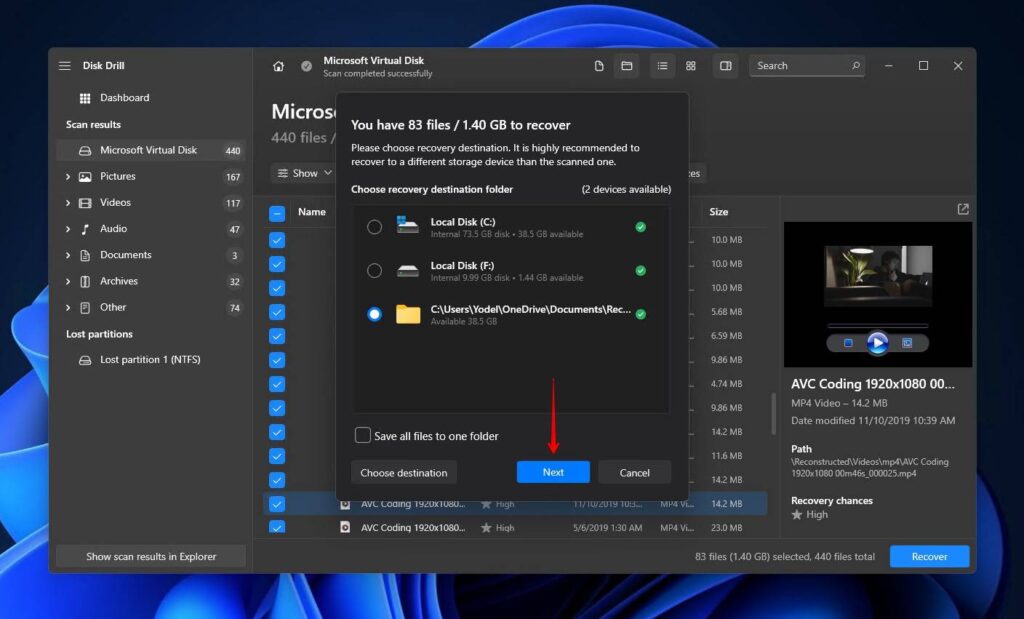Image resolution: width=1024 pixels, height=619 pixels.
Task: Click the Choose destination button
Action: tap(404, 472)
